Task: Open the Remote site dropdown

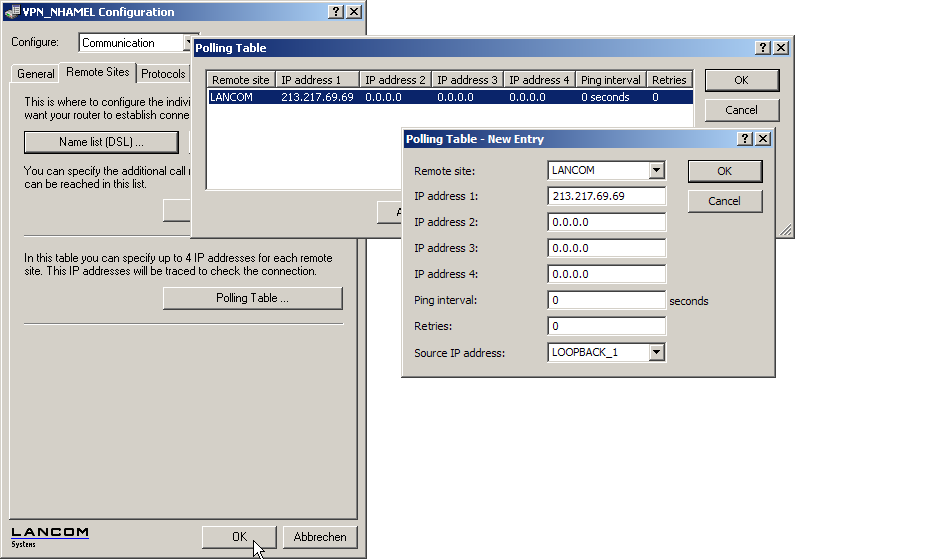Action: pyautogui.click(x=656, y=170)
